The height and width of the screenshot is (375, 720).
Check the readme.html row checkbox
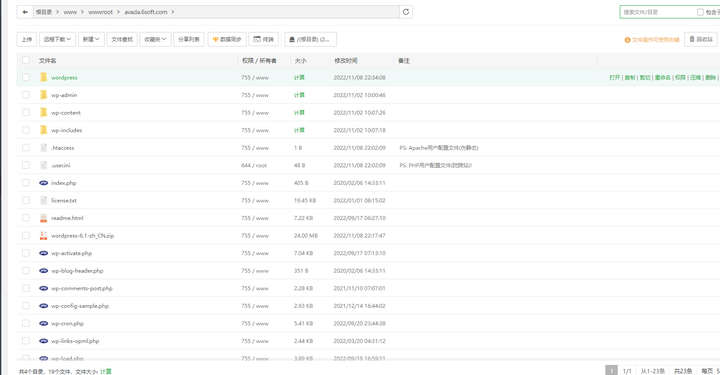pyautogui.click(x=26, y=218)
